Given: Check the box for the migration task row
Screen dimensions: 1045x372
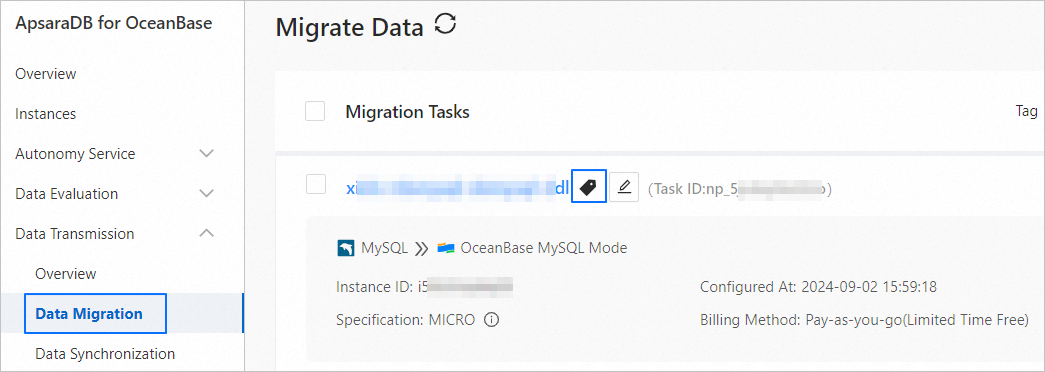Looking at the screenshot, I should (x=315, y=184).
